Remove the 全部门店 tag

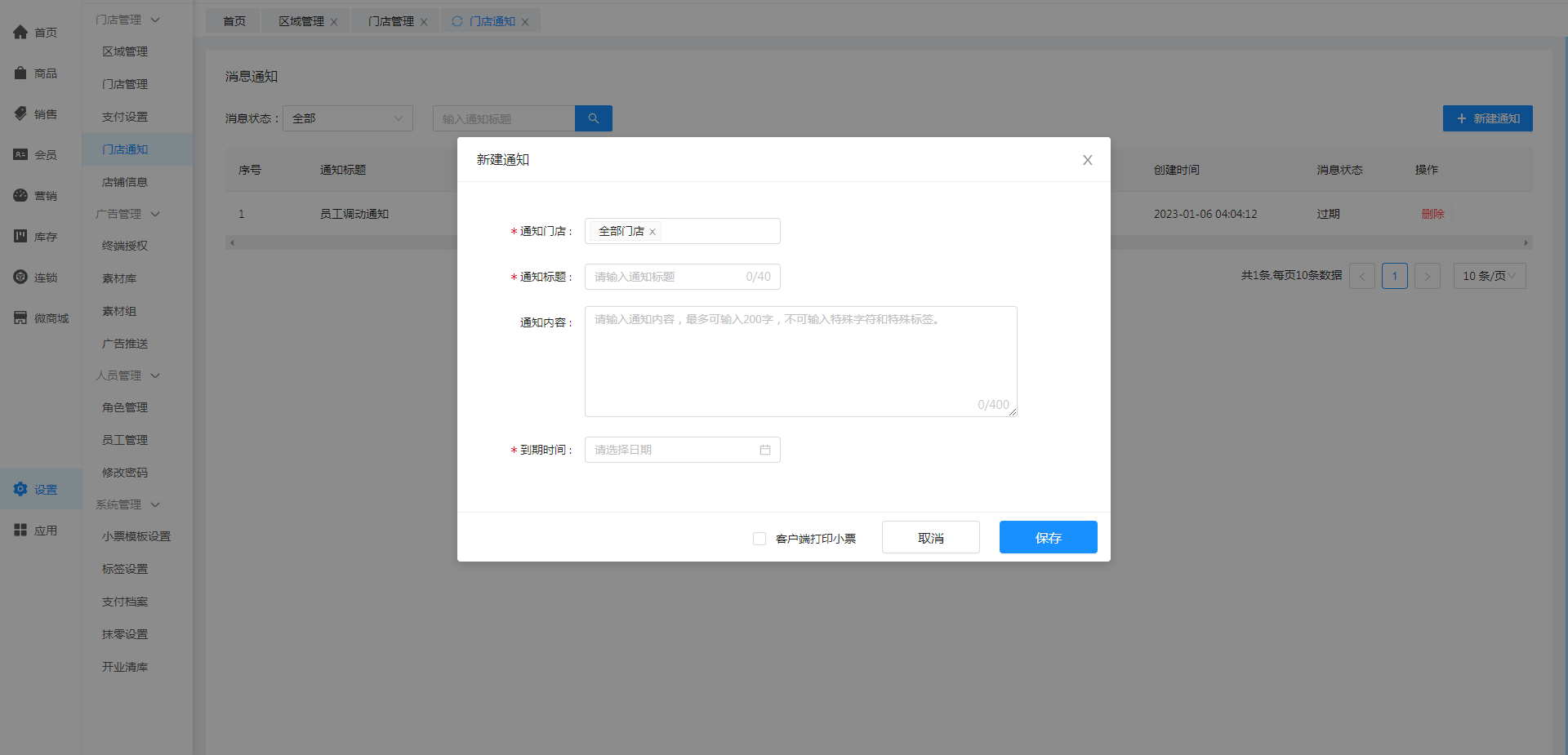coord(653,232)
